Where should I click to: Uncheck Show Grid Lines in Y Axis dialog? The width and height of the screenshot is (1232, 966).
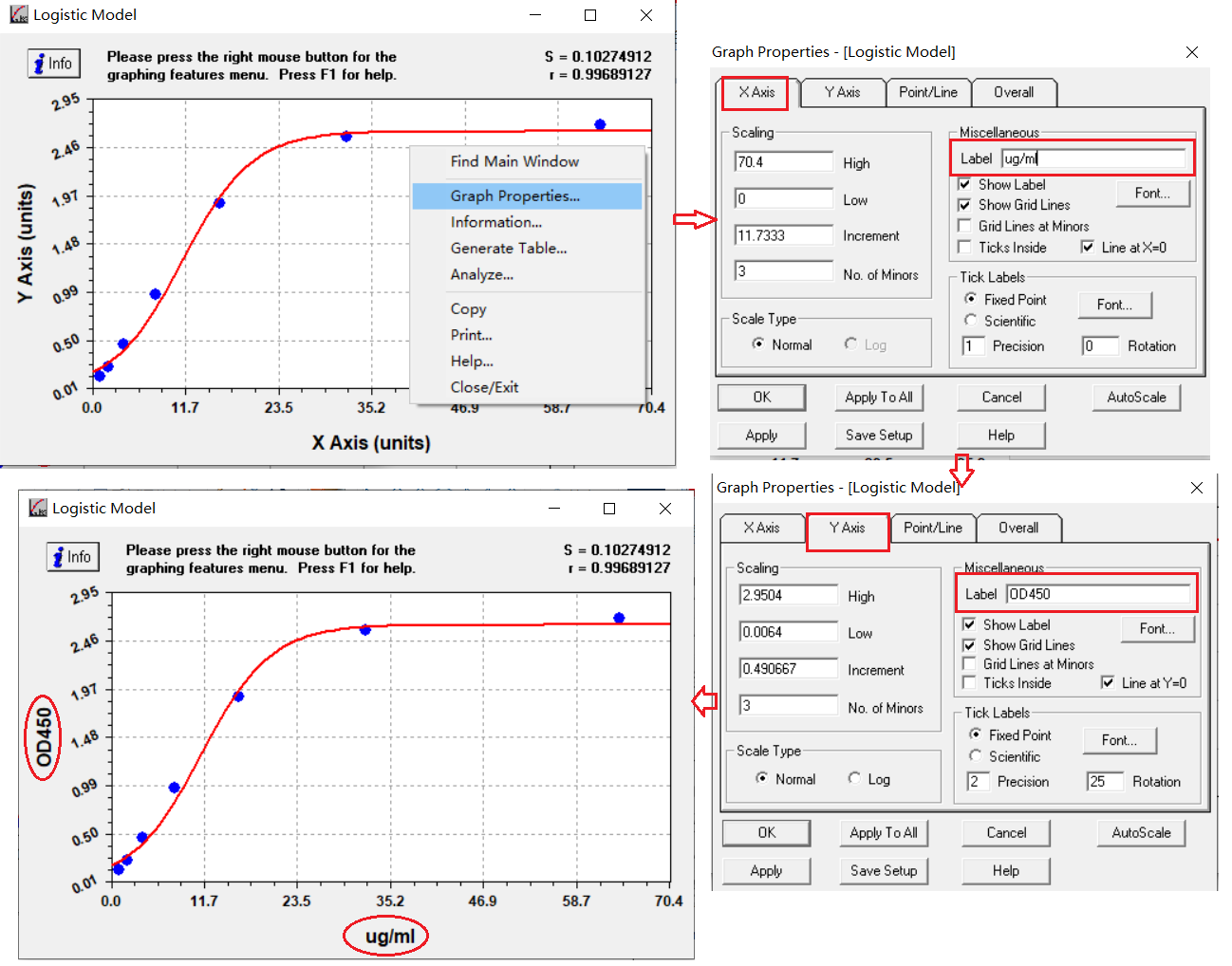coord(969,644)
